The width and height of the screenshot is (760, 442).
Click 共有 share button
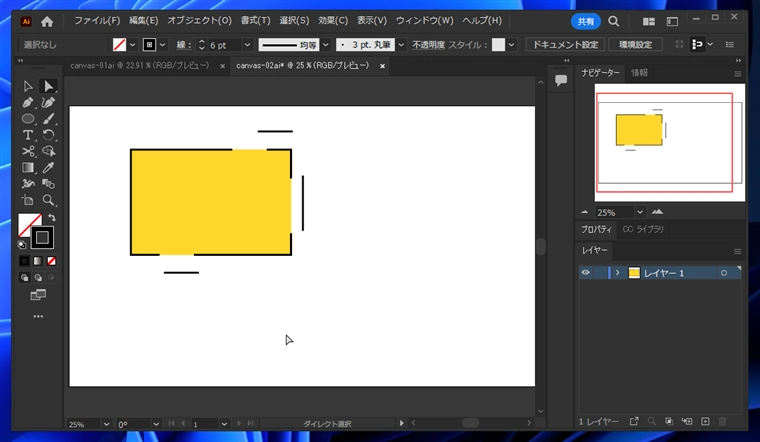(x=586, y=21)
